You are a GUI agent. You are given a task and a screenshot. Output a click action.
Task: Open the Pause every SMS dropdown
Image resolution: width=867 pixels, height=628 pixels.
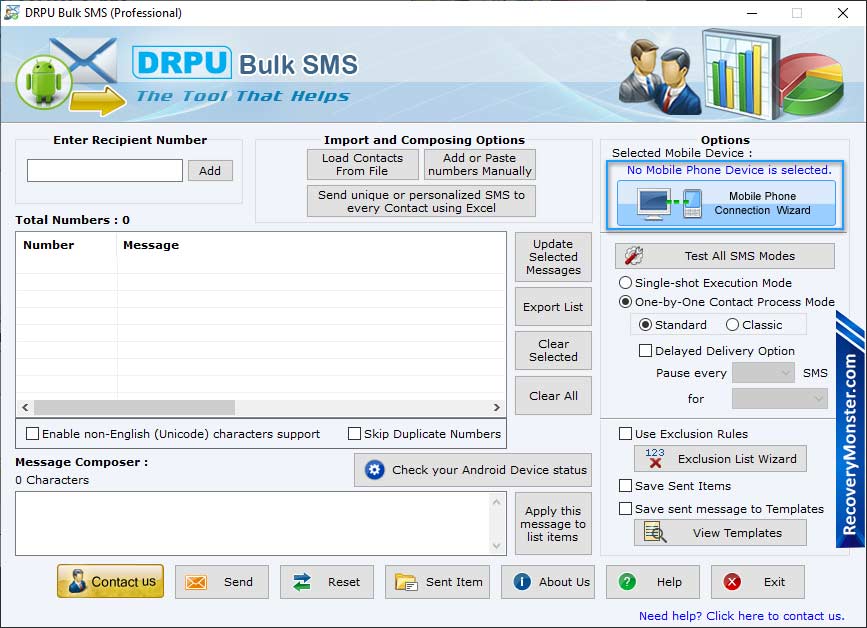[763, 373]
